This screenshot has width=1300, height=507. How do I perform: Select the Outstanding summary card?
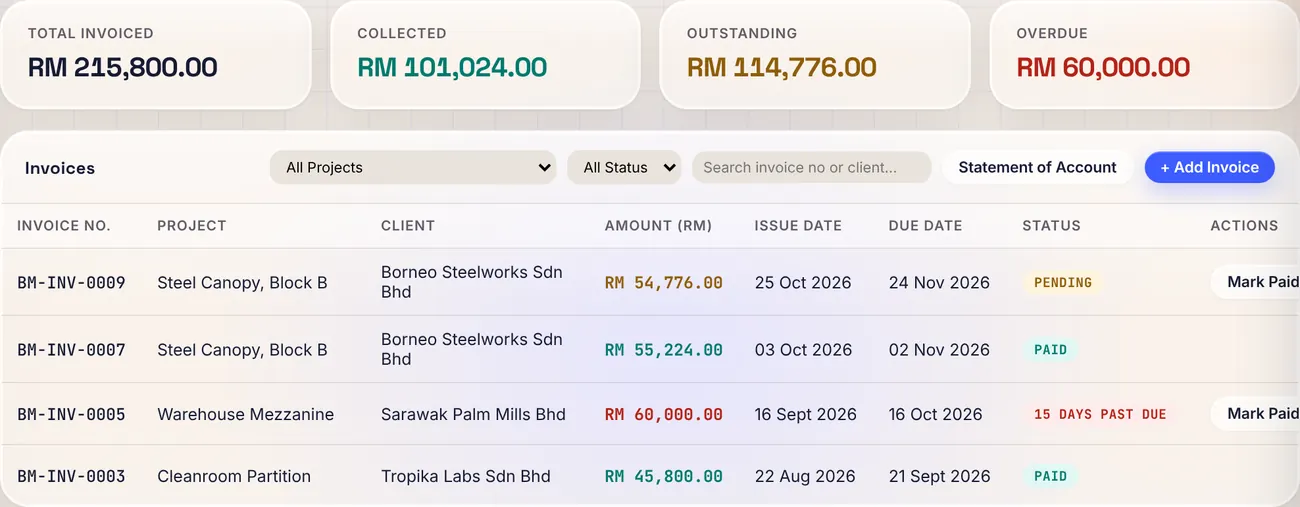(815, 54)
